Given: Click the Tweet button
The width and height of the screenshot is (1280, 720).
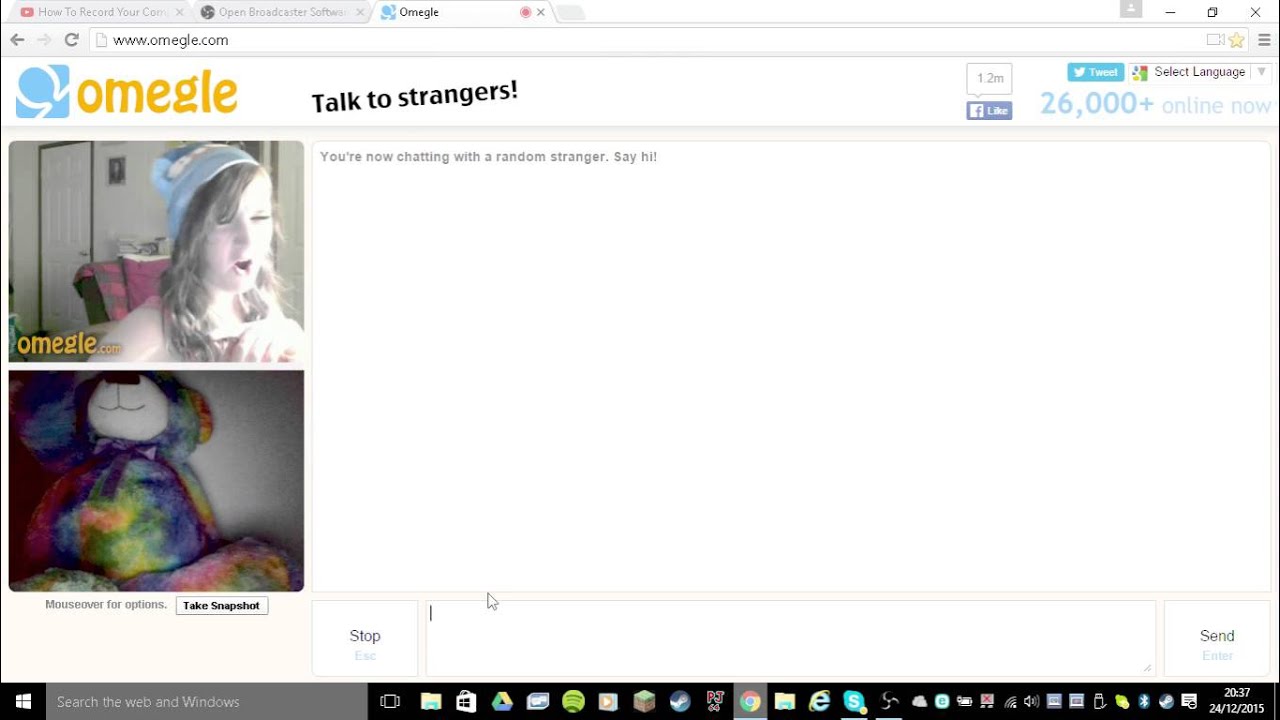Looking at the screenshot, I should click(x=1095, y=72).
